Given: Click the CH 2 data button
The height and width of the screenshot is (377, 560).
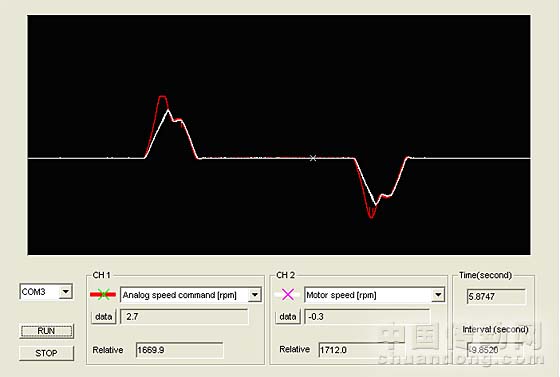Looking at the screenshot, I should click(288, 317).
